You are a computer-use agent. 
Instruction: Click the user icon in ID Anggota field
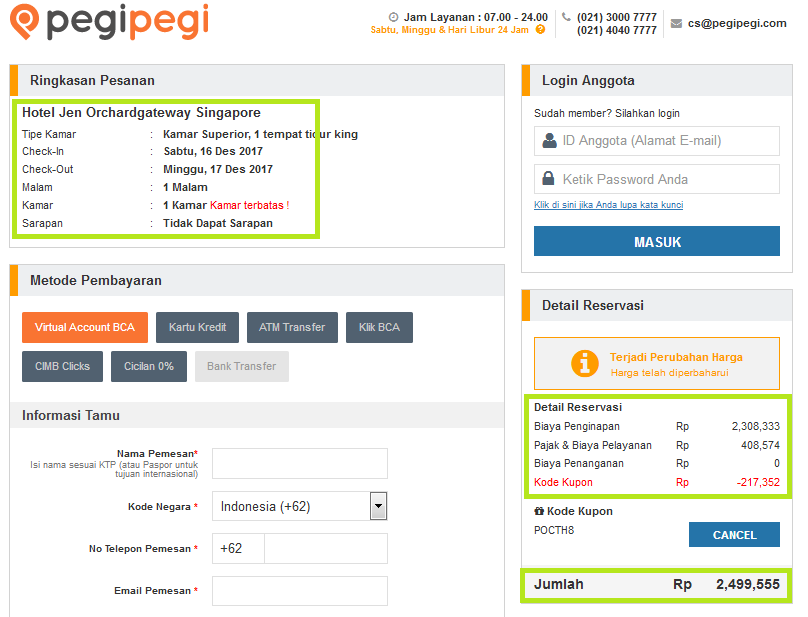pyautogui.click(x=549, y=140)
